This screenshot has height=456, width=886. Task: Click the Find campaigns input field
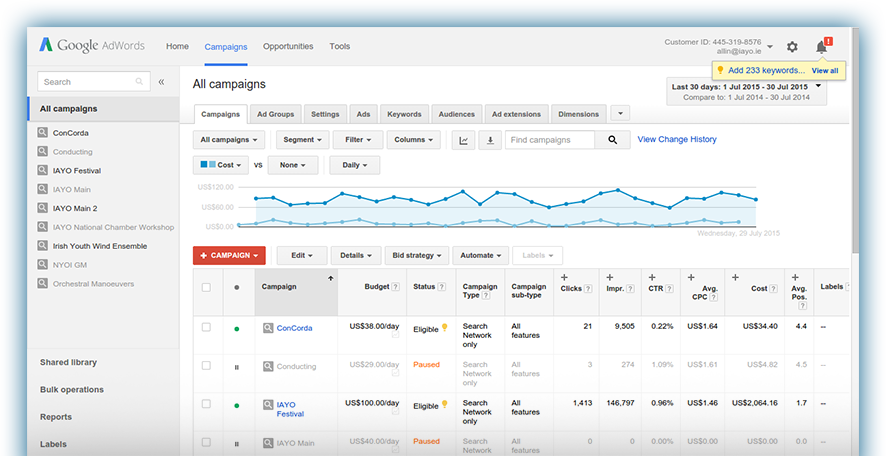549,140
